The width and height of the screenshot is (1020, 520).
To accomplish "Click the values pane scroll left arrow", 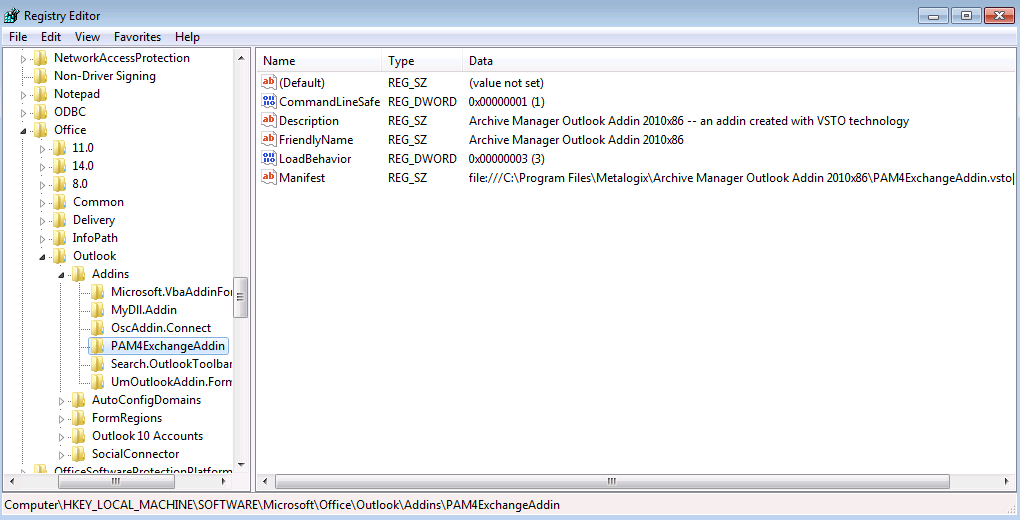I will pos(265,482).
